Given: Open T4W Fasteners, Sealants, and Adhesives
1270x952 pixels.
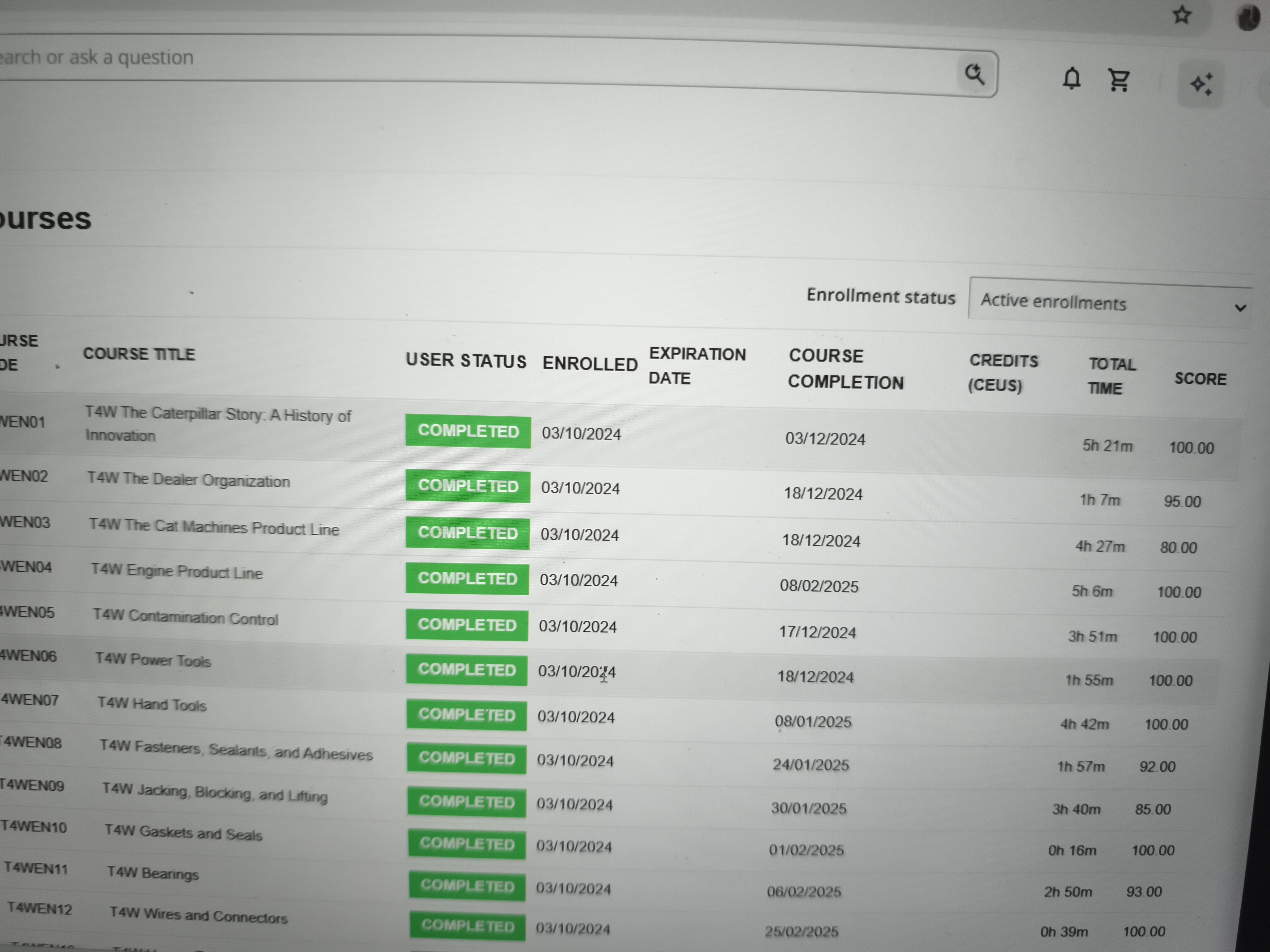Looking at the screenshot, I should coord(236,750).
